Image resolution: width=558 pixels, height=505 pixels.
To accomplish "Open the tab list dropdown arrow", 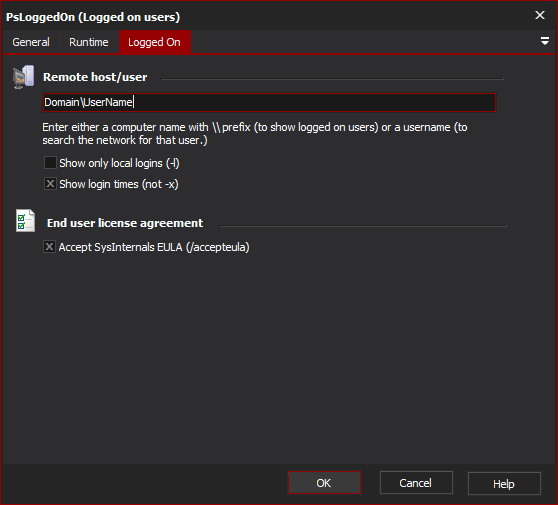I will pos(544,41).
